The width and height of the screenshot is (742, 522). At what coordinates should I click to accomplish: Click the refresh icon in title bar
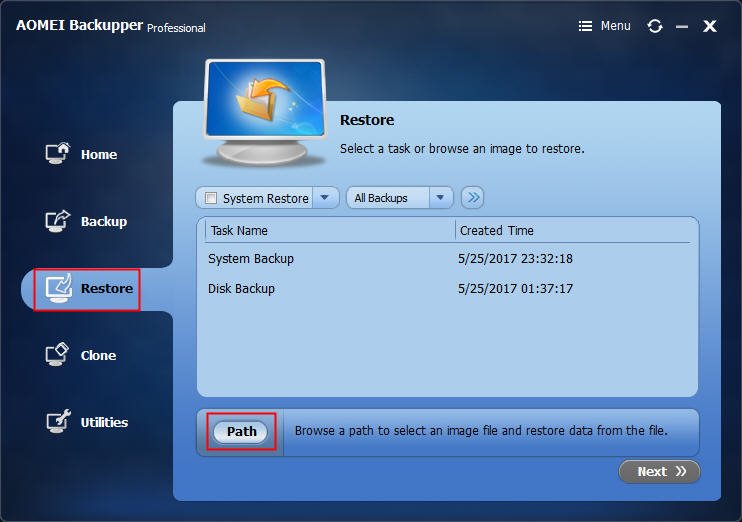655,26
